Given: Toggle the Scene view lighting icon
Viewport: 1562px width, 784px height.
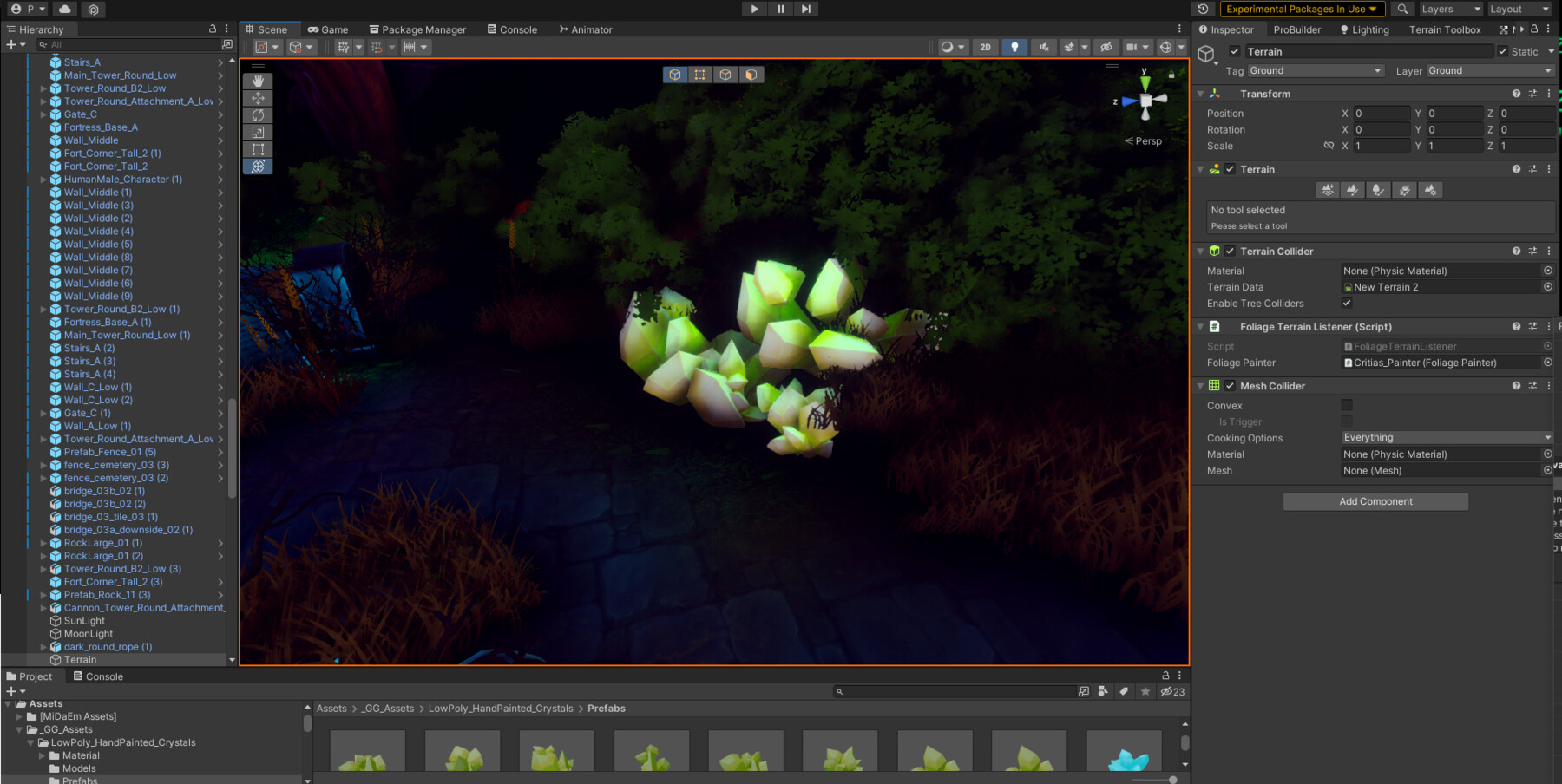Looking at the screenshot, I should 1014,47.
